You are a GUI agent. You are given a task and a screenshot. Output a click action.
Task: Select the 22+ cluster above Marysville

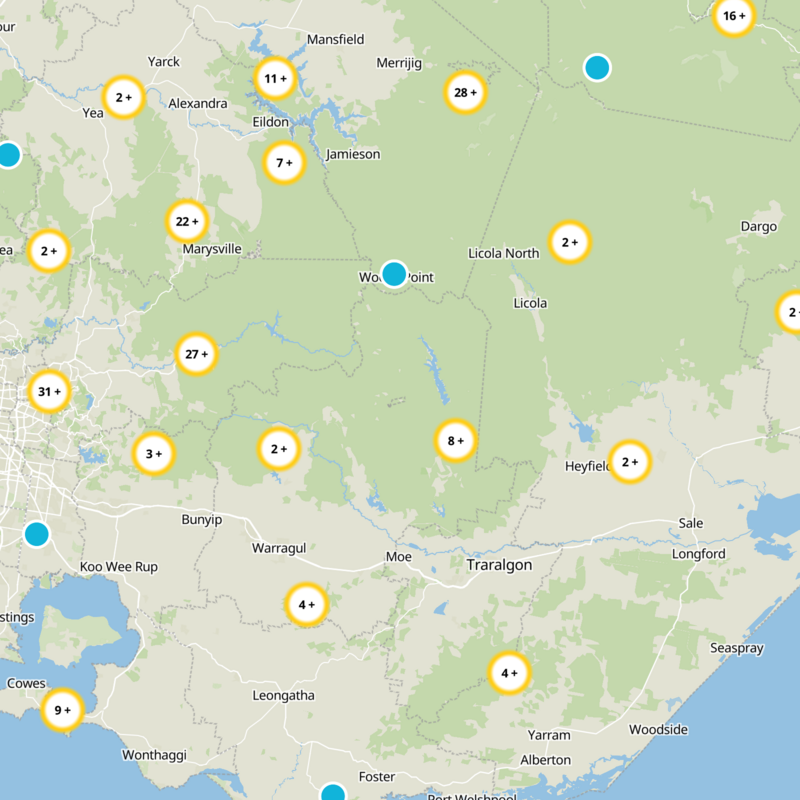[186, 222]
